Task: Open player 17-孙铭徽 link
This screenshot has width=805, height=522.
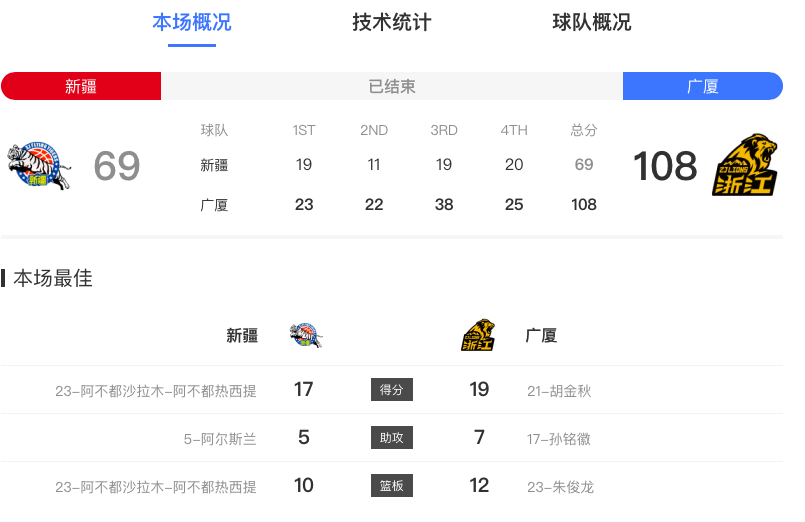Action: click(x=559, y=439)
